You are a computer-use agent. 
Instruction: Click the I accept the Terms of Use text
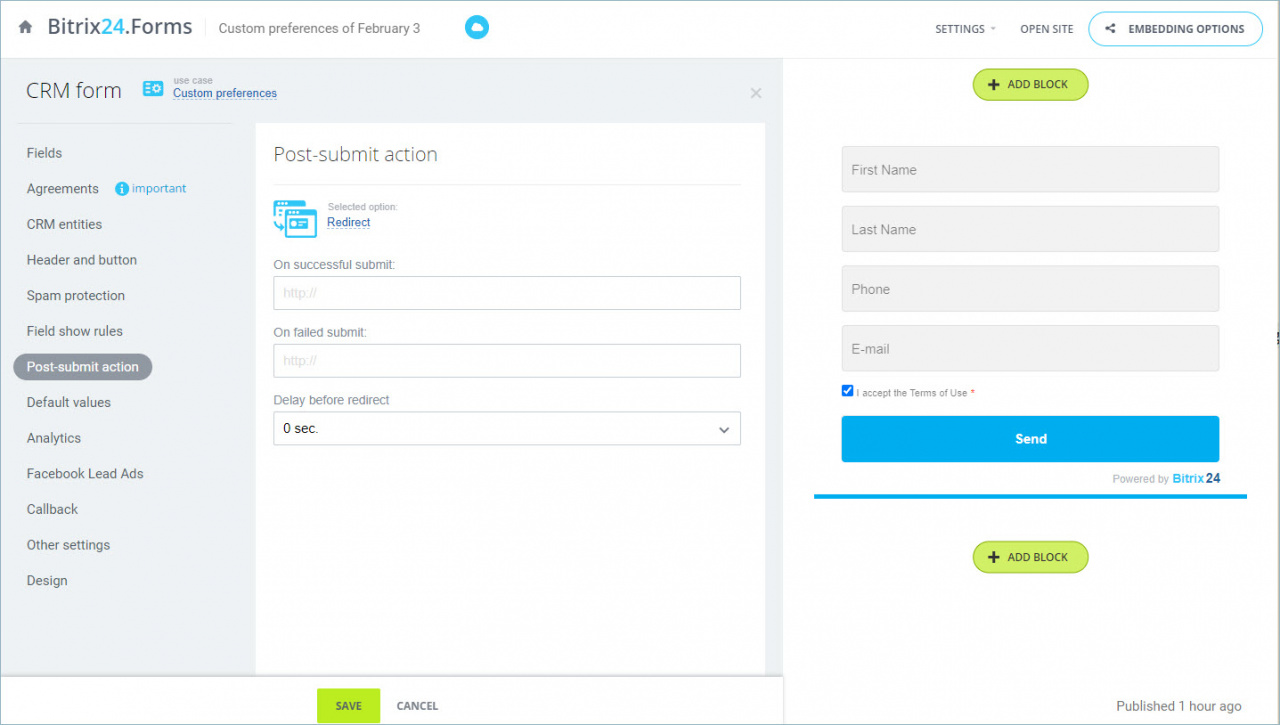click(912, 393)
